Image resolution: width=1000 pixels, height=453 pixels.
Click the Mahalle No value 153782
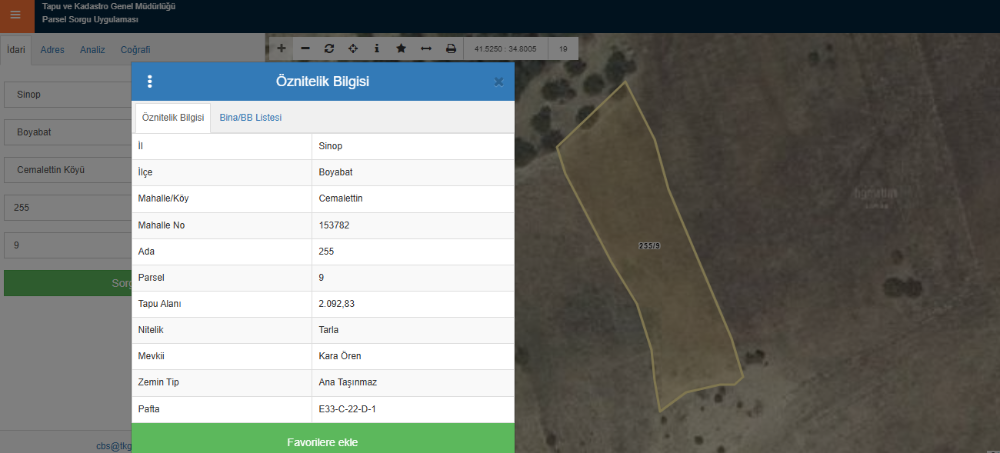point(334,225)
